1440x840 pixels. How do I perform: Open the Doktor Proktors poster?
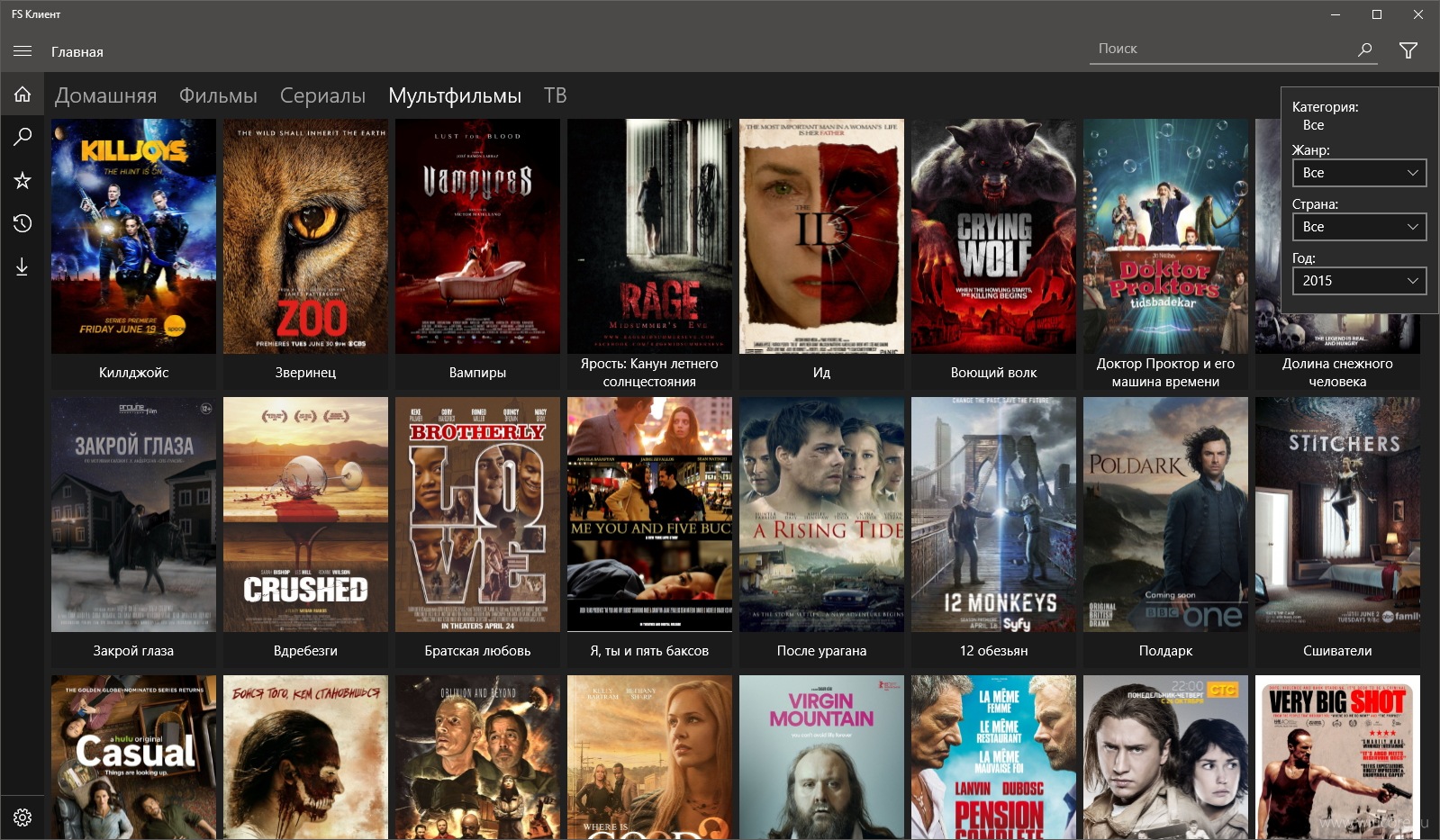click(1165, 236)
